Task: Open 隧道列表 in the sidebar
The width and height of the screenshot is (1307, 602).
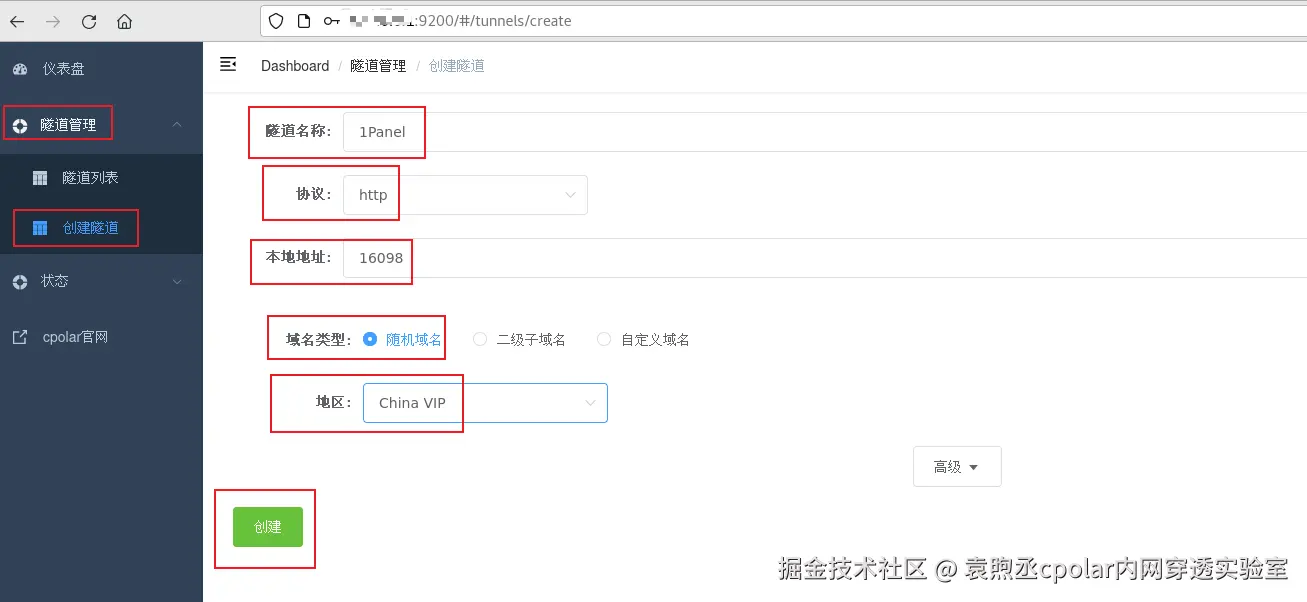Action: point(101,178)
